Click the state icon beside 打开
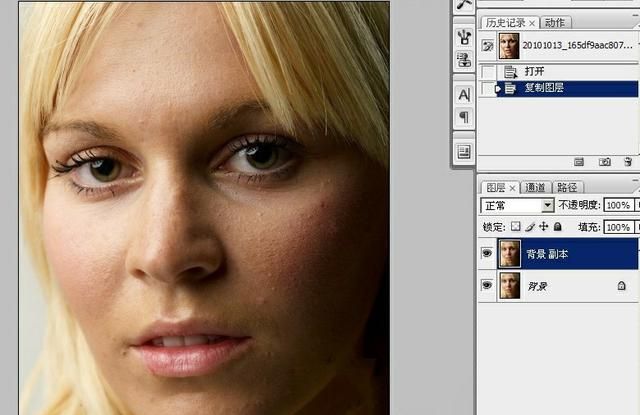Viewport: 640px width, 415px height. tap(510, 72)
